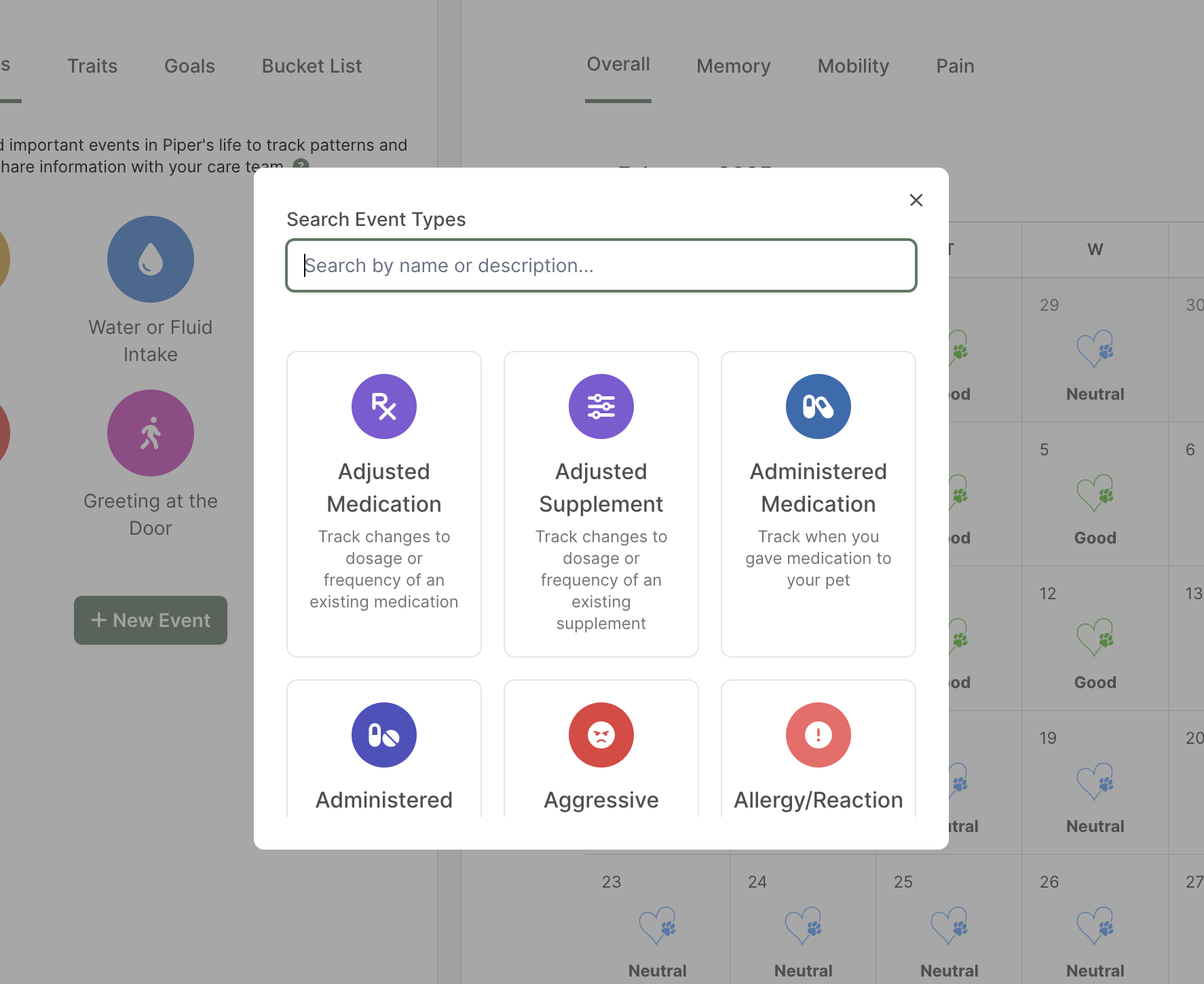Click the Greeting at the Door label

pos(151,514)
